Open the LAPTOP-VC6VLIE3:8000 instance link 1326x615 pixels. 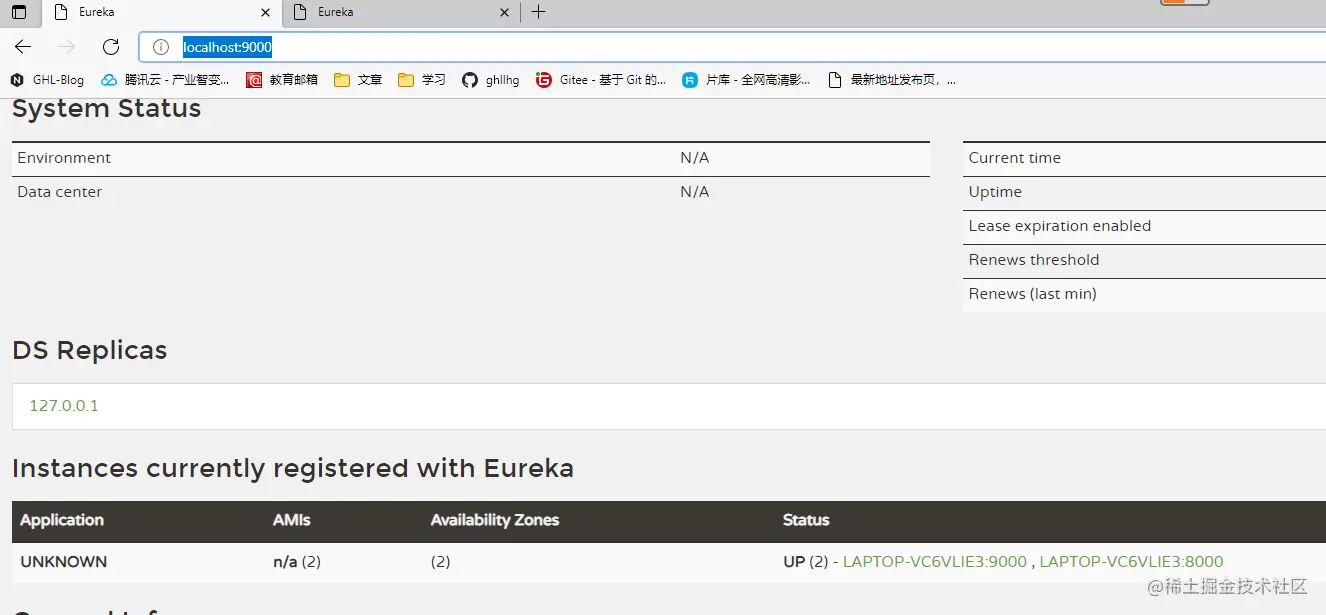(x=1131, y=562)
